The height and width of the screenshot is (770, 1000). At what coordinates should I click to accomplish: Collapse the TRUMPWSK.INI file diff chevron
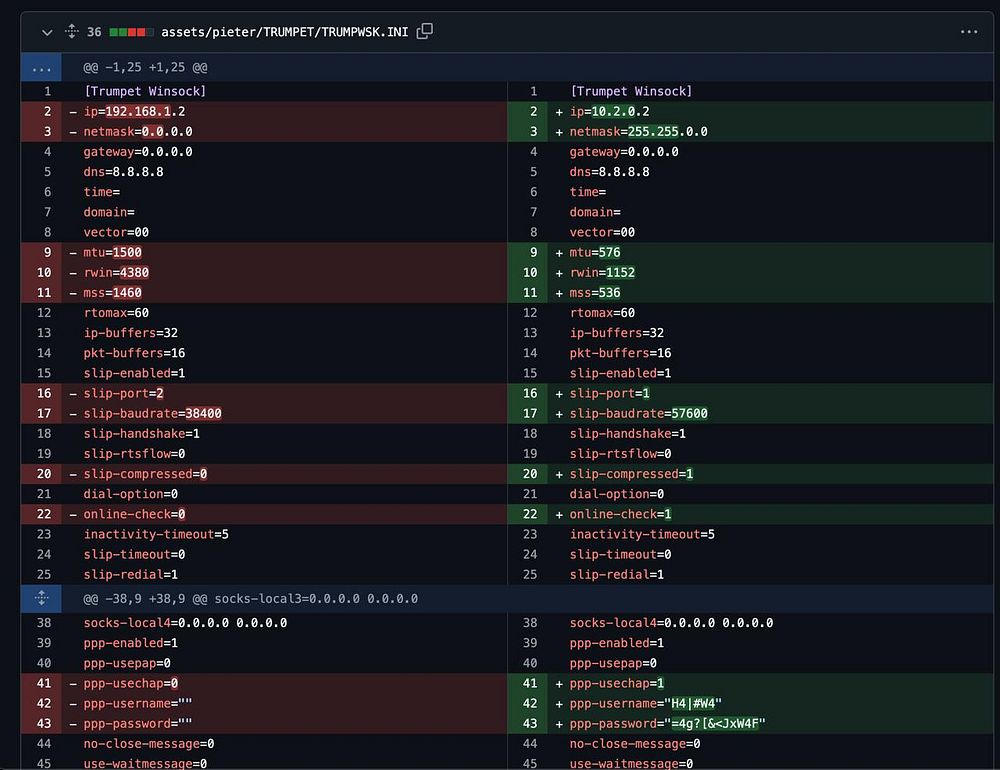47,32
